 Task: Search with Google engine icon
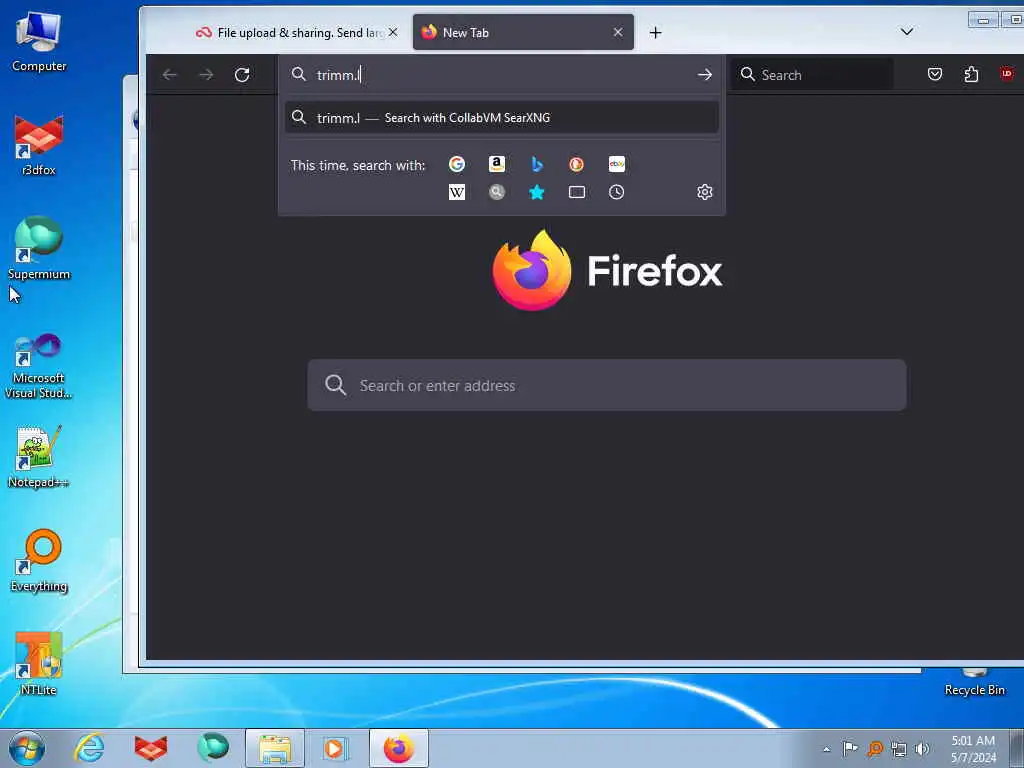[456, 165]
